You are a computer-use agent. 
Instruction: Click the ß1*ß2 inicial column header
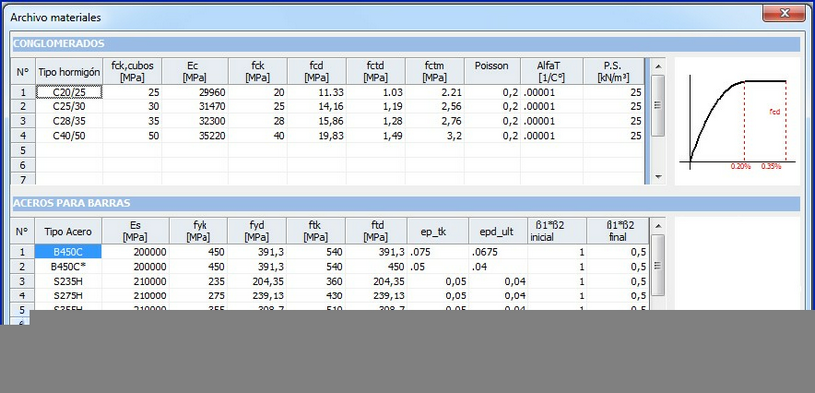pyautogui.click(x=557, y=231)
